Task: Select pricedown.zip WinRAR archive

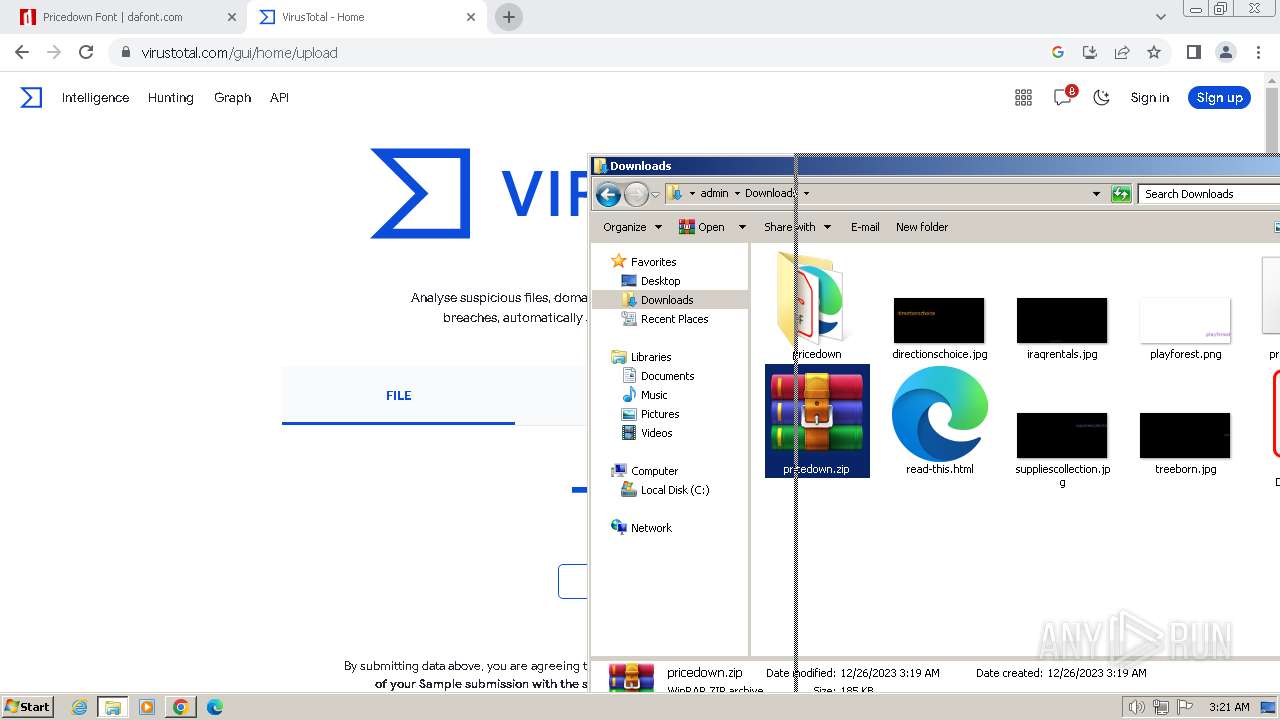Action: coord(817,421)
